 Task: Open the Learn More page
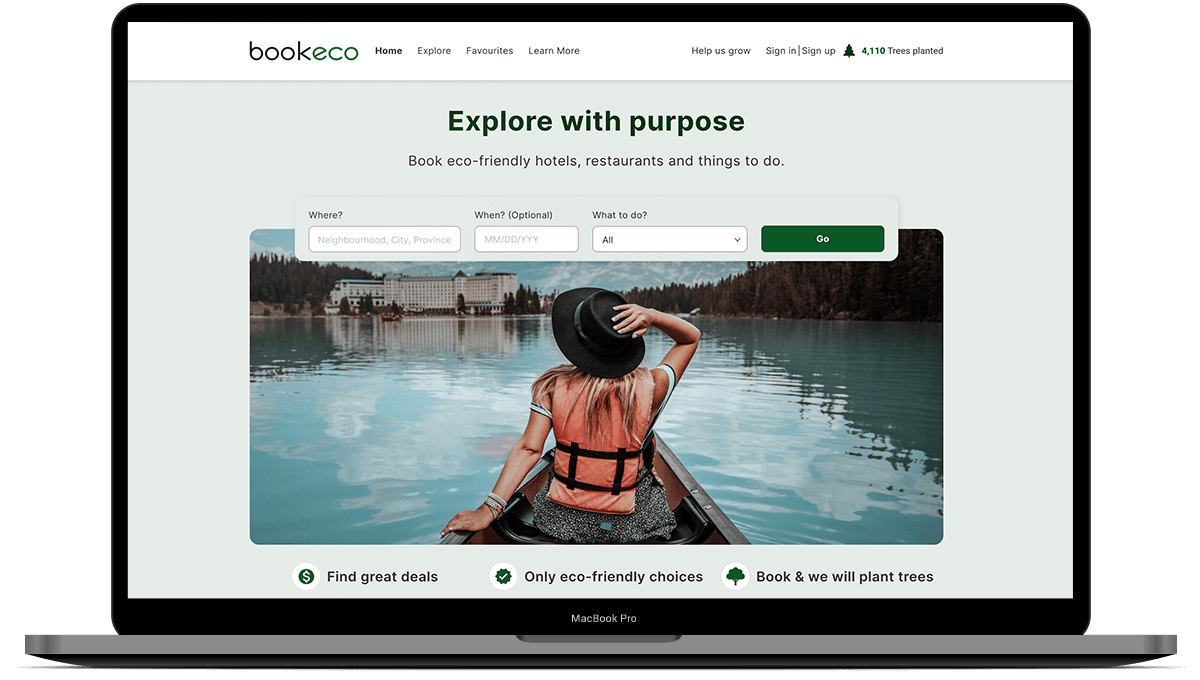tap(554, 51)
